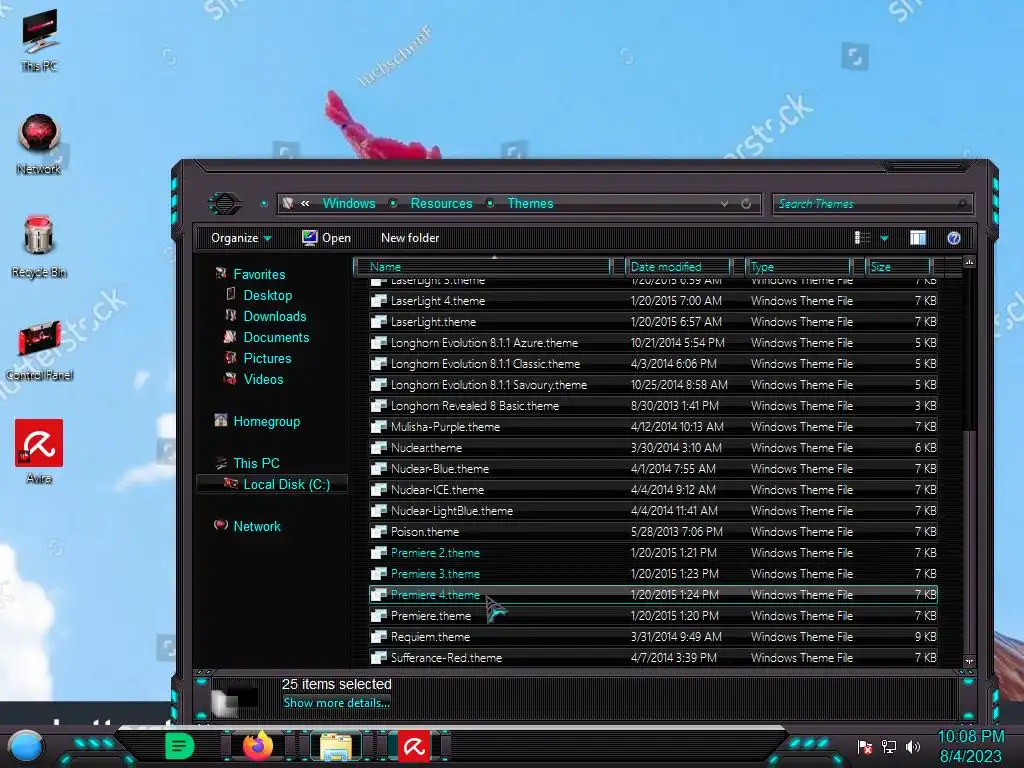Screen dimensions: 1024x768
Task: Open Network in navigation pane
Action: pos(257,526)
